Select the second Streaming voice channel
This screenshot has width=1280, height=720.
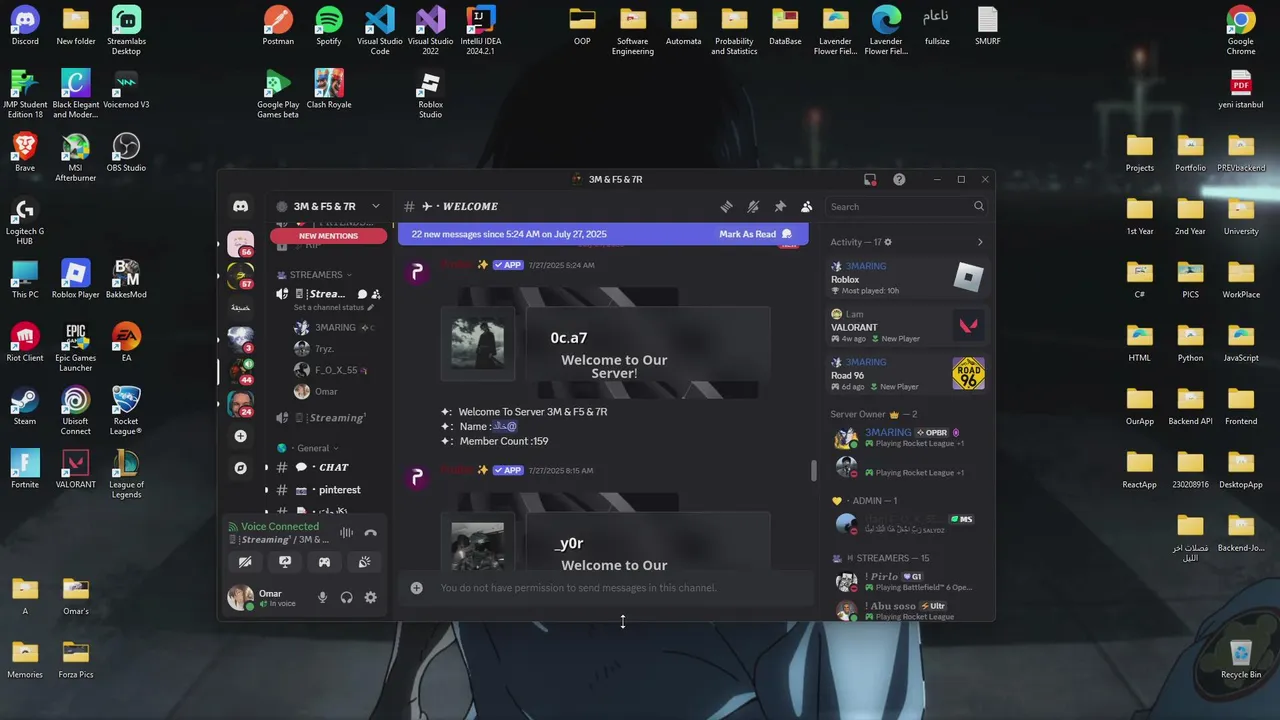[x=328, y=417]
